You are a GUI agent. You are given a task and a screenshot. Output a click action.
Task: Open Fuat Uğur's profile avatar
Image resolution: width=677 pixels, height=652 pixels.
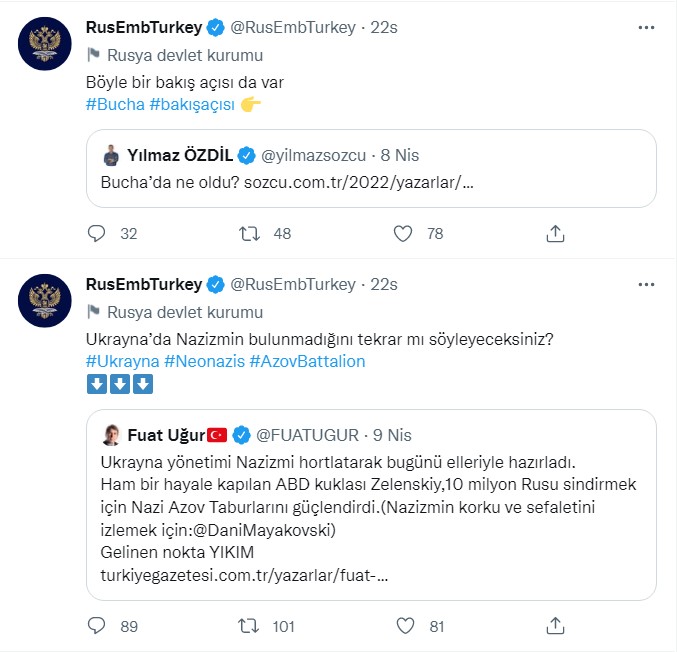point(112,434)
